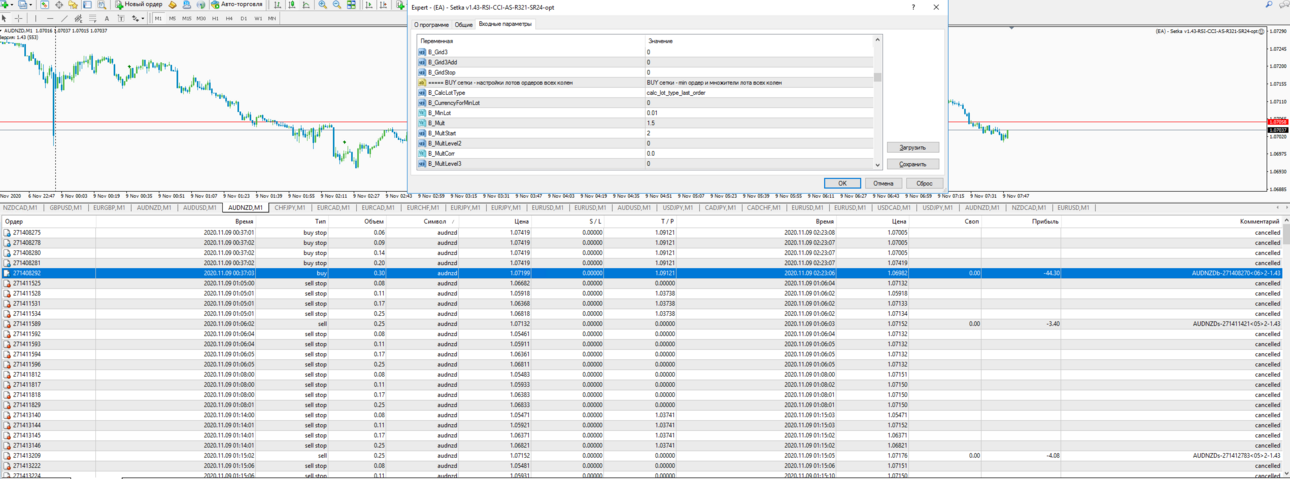Toggle the Авто-торговля button
The image size is (1290, 479).
238,5
